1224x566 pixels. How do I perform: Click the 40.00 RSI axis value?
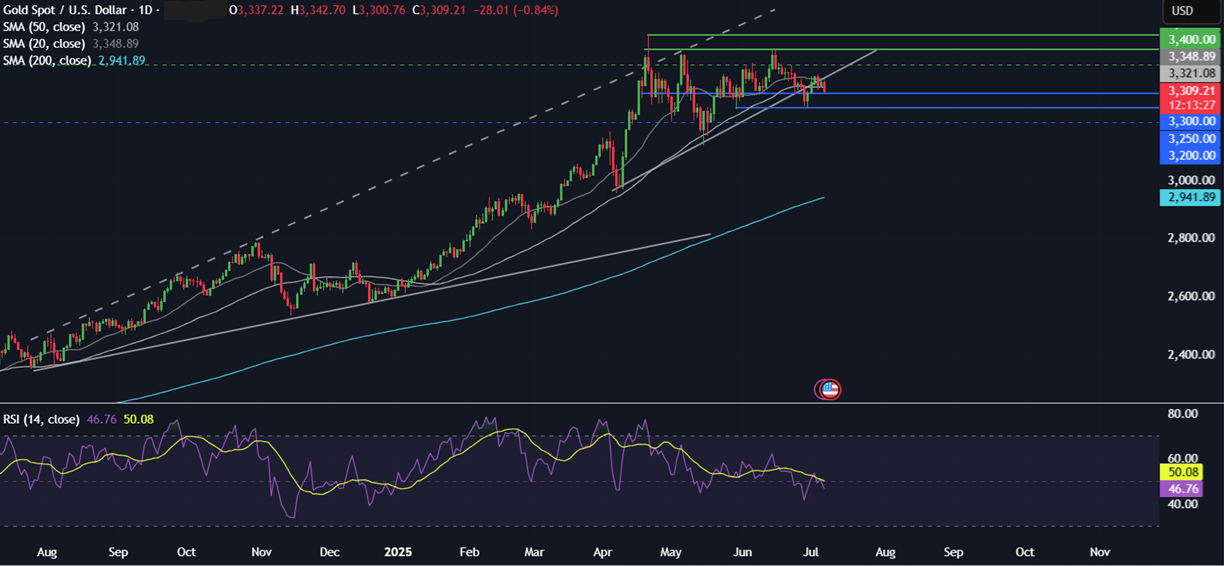(1181, 504)
